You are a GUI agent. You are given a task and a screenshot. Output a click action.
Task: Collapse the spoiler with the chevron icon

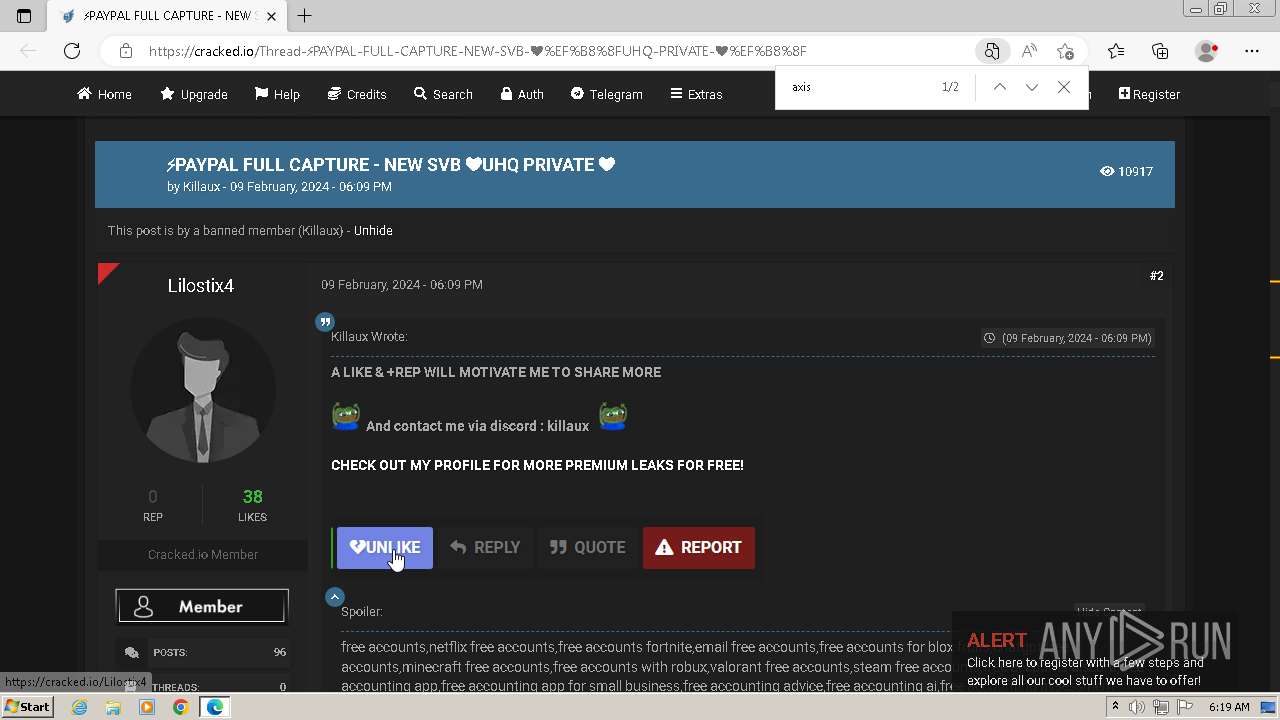(335, 597)
